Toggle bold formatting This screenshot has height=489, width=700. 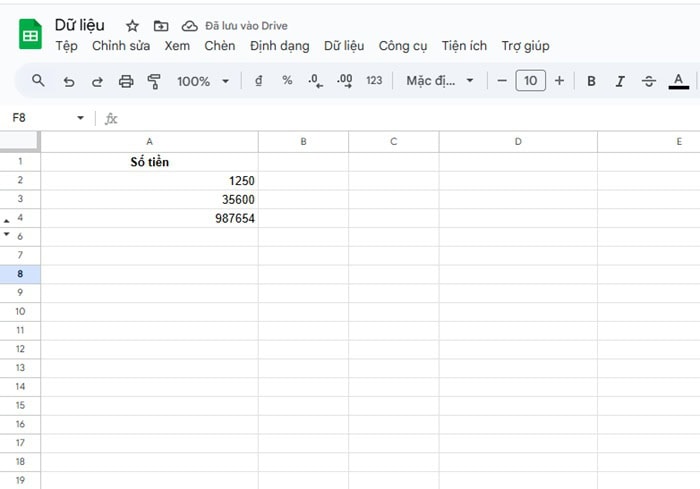pyautogui.click(x=591, y=81)
